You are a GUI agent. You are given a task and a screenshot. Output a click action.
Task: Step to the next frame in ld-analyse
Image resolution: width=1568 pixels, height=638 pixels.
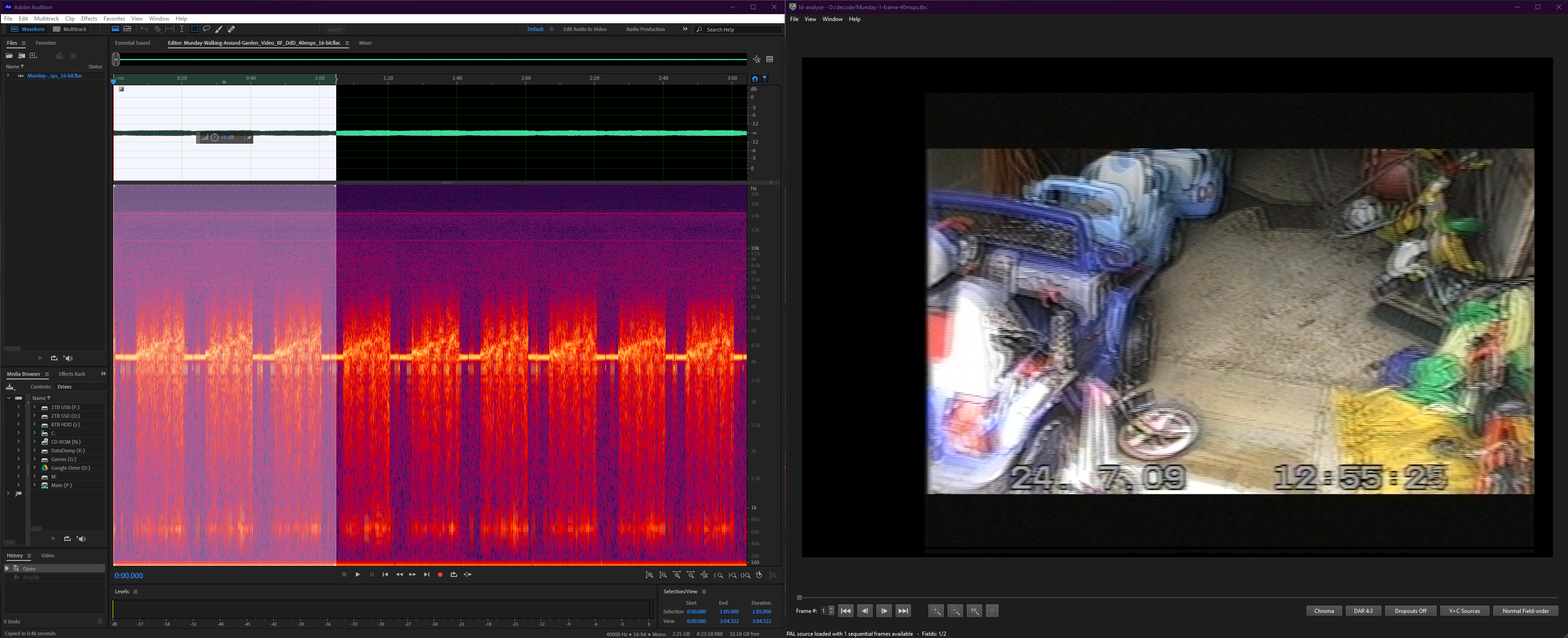(x=885, y=611)
